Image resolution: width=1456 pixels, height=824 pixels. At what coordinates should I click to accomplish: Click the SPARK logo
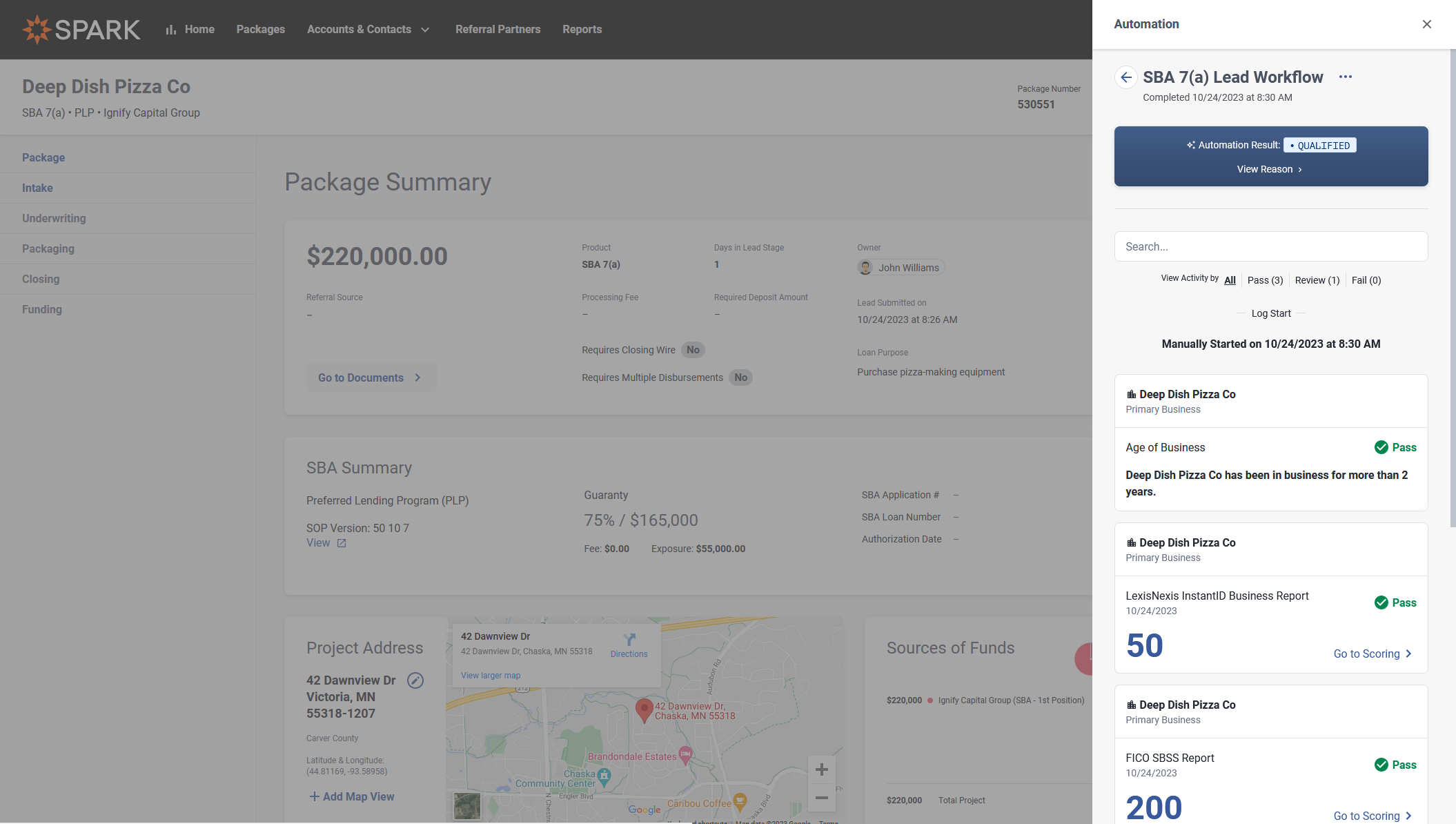(x=81, y=29)
